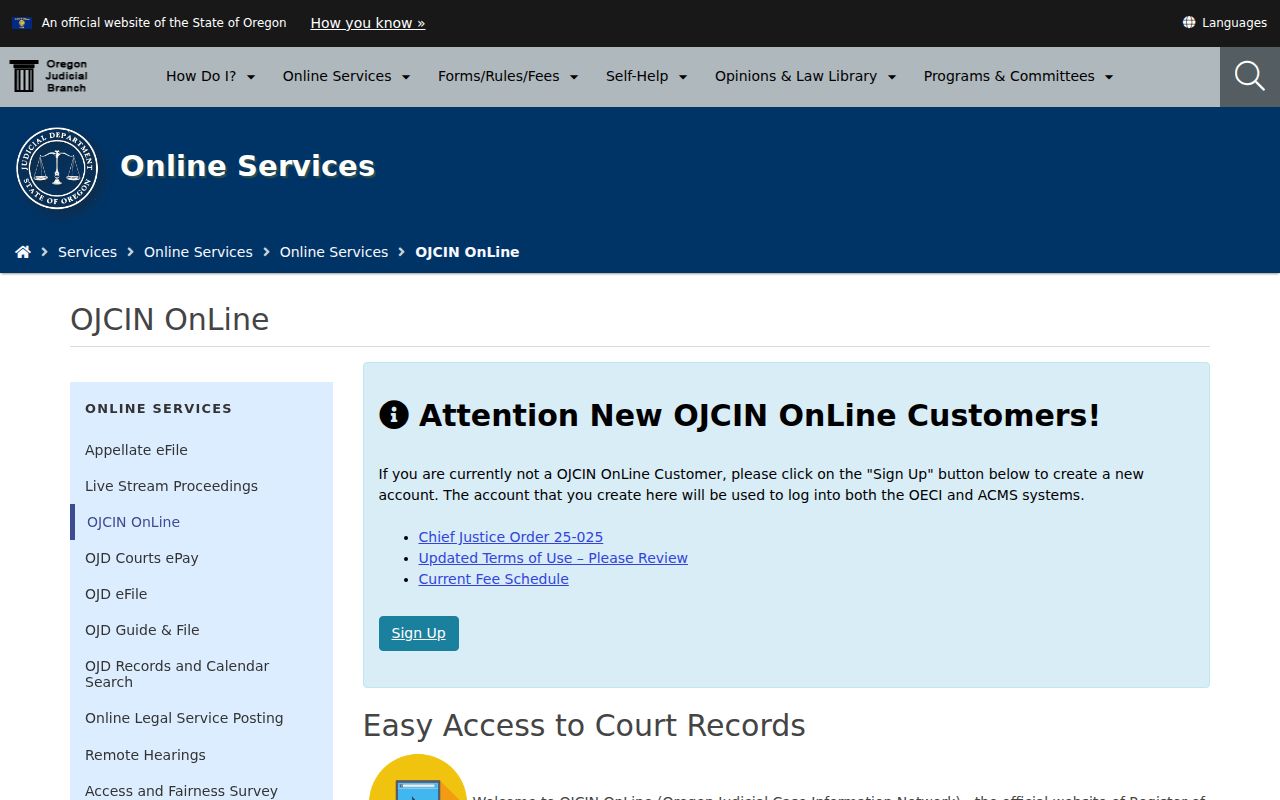Viewport: 1280px width, 800px height.
Task: Click the Oregon state flag icon
Action: point(22,22)
